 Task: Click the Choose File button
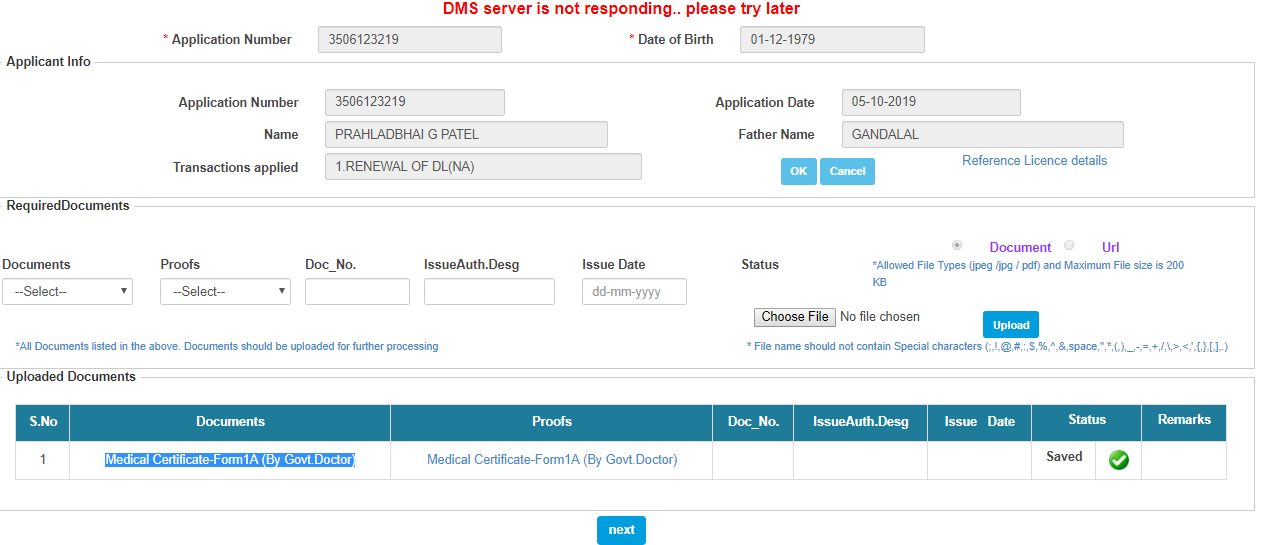(x=795, y=317)
